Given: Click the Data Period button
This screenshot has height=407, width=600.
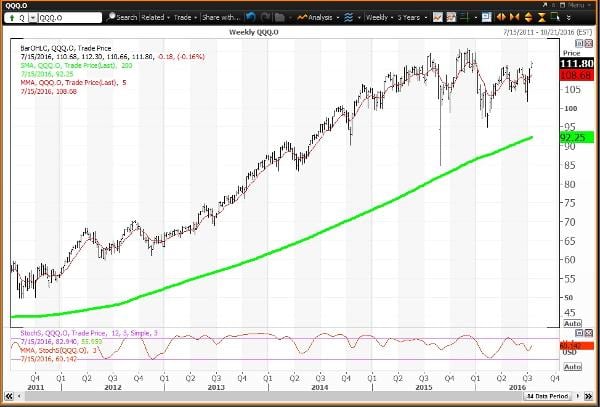Looking at the screenshot, I should [549, 396].
